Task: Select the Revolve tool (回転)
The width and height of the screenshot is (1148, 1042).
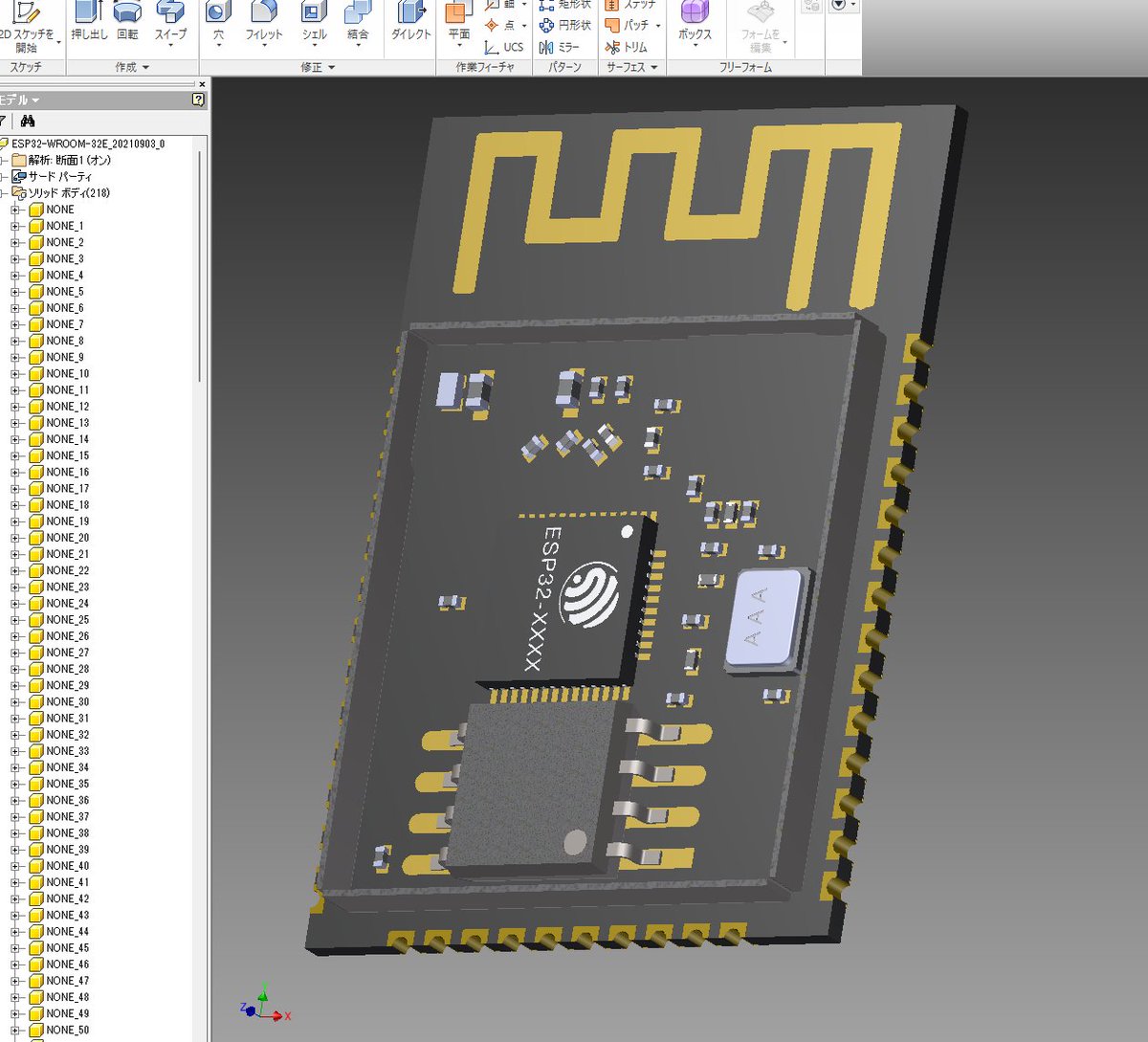Action: 127,21
